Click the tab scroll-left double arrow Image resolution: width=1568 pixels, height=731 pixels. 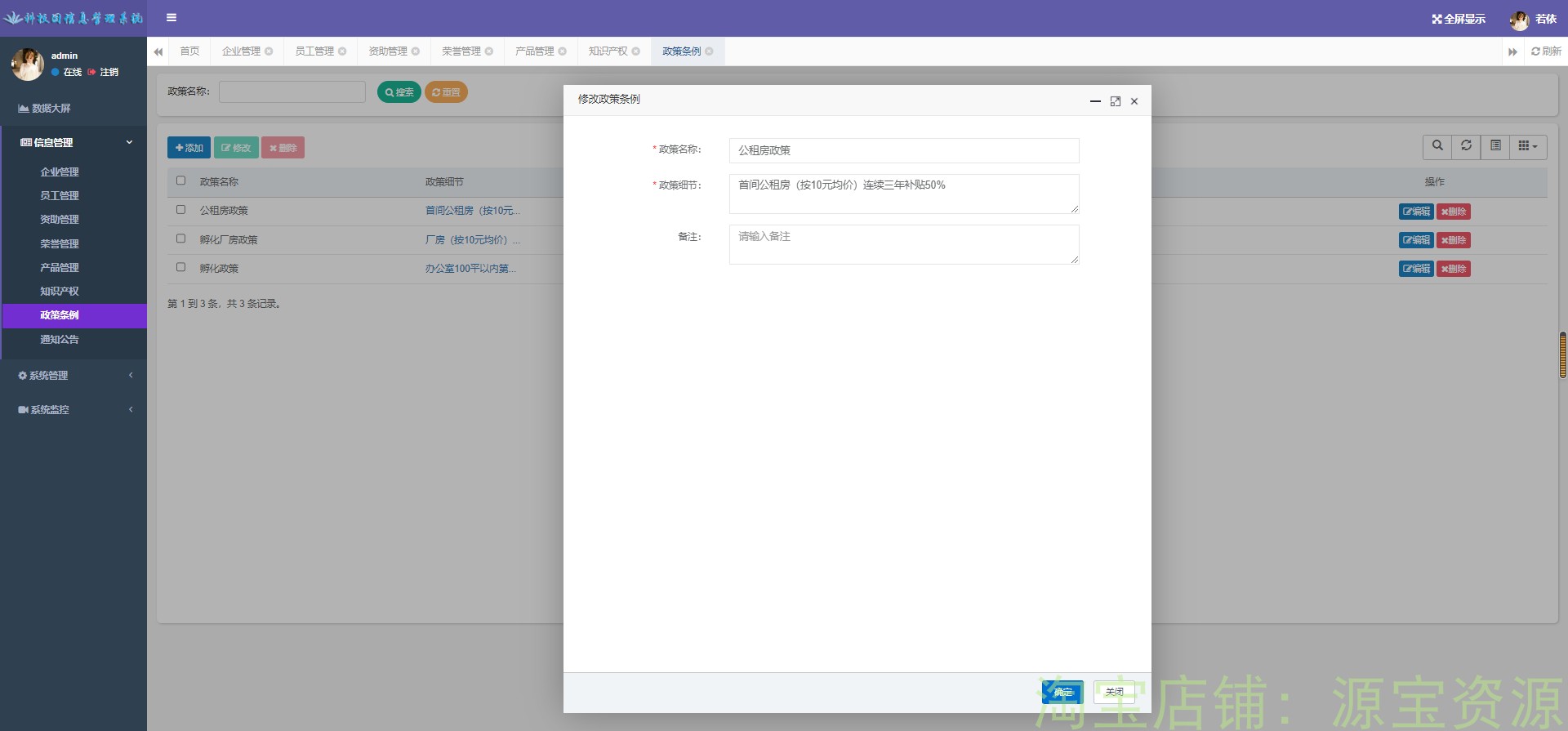[158, 51]
